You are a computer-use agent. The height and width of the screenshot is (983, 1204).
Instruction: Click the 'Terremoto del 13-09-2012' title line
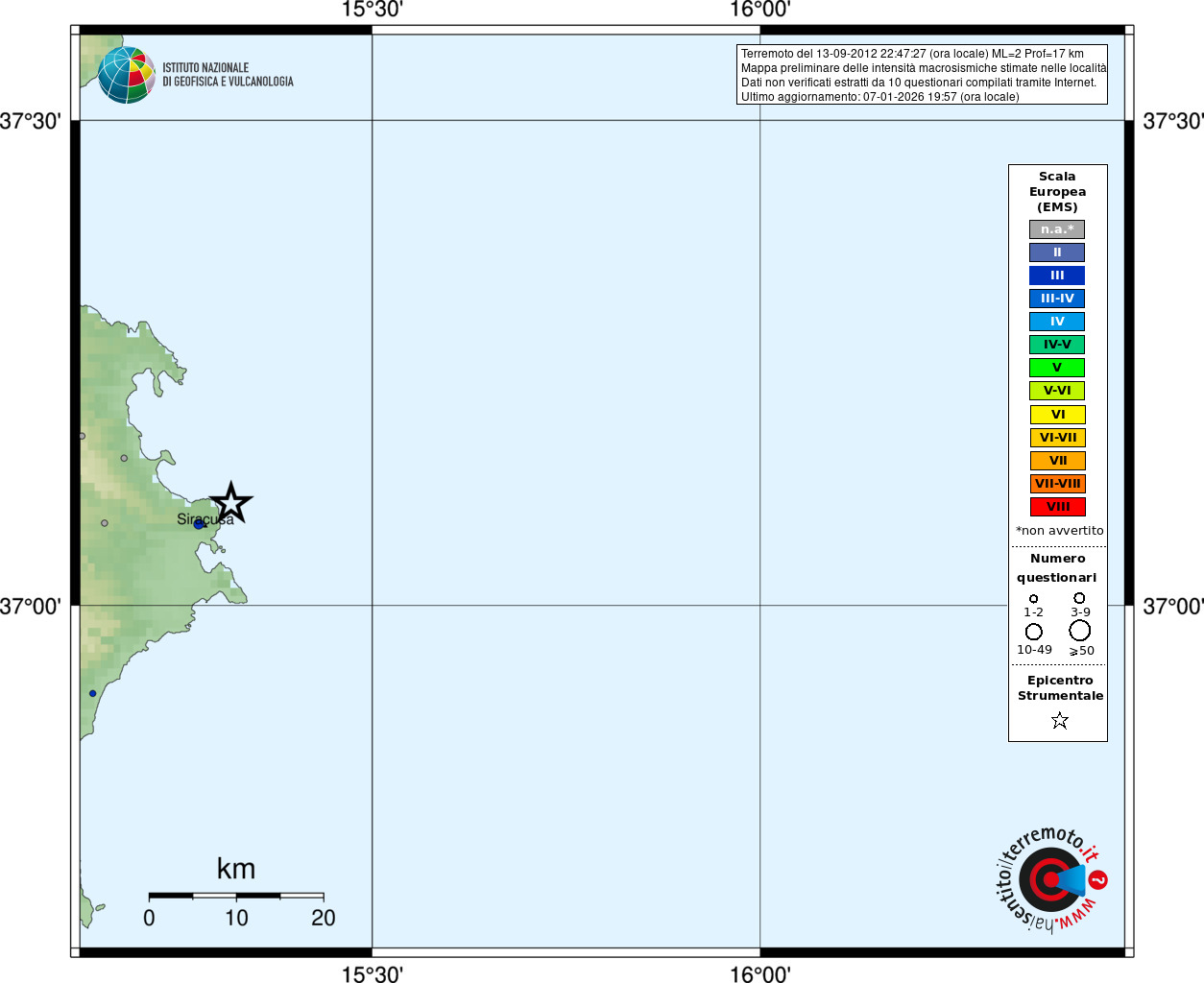912,54
